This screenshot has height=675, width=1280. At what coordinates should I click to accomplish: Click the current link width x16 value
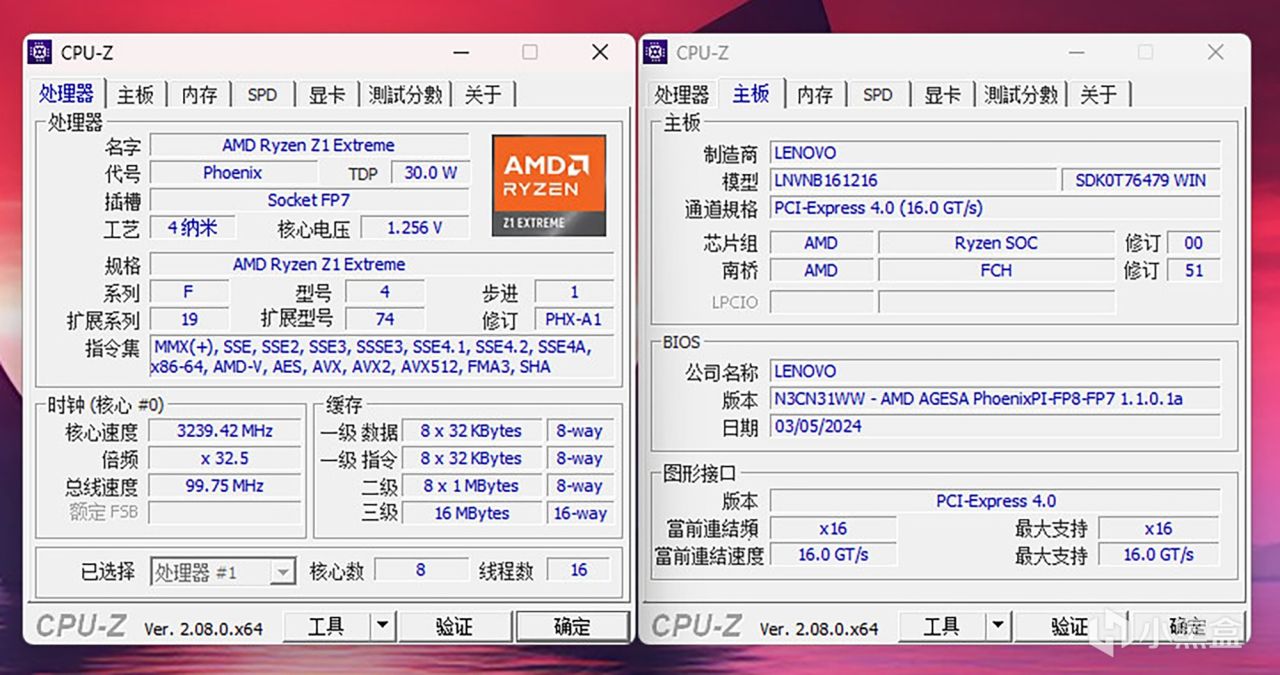point(833,528)
